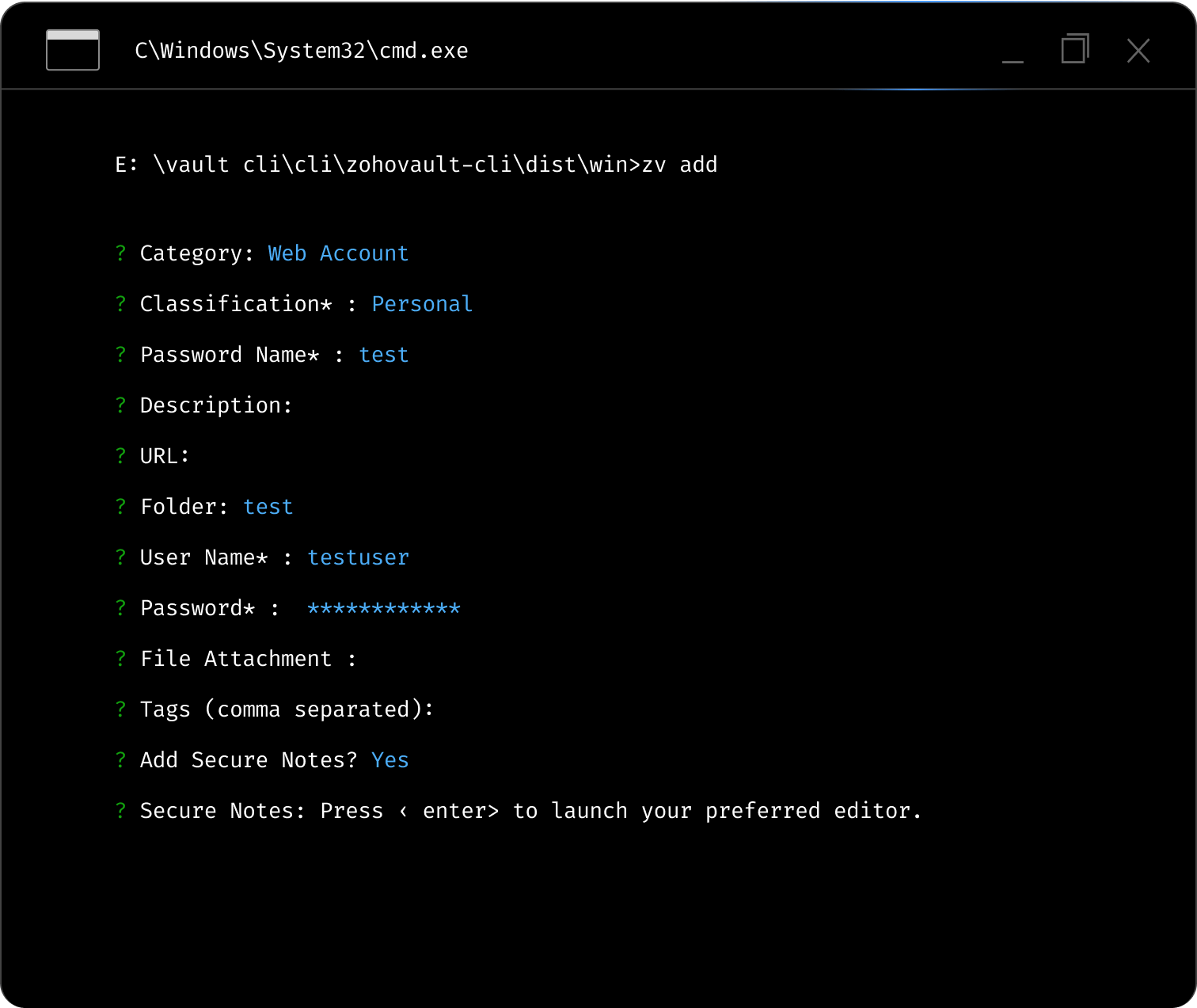Click the 'Add Secure Notes?' label

tap(249, 760)
